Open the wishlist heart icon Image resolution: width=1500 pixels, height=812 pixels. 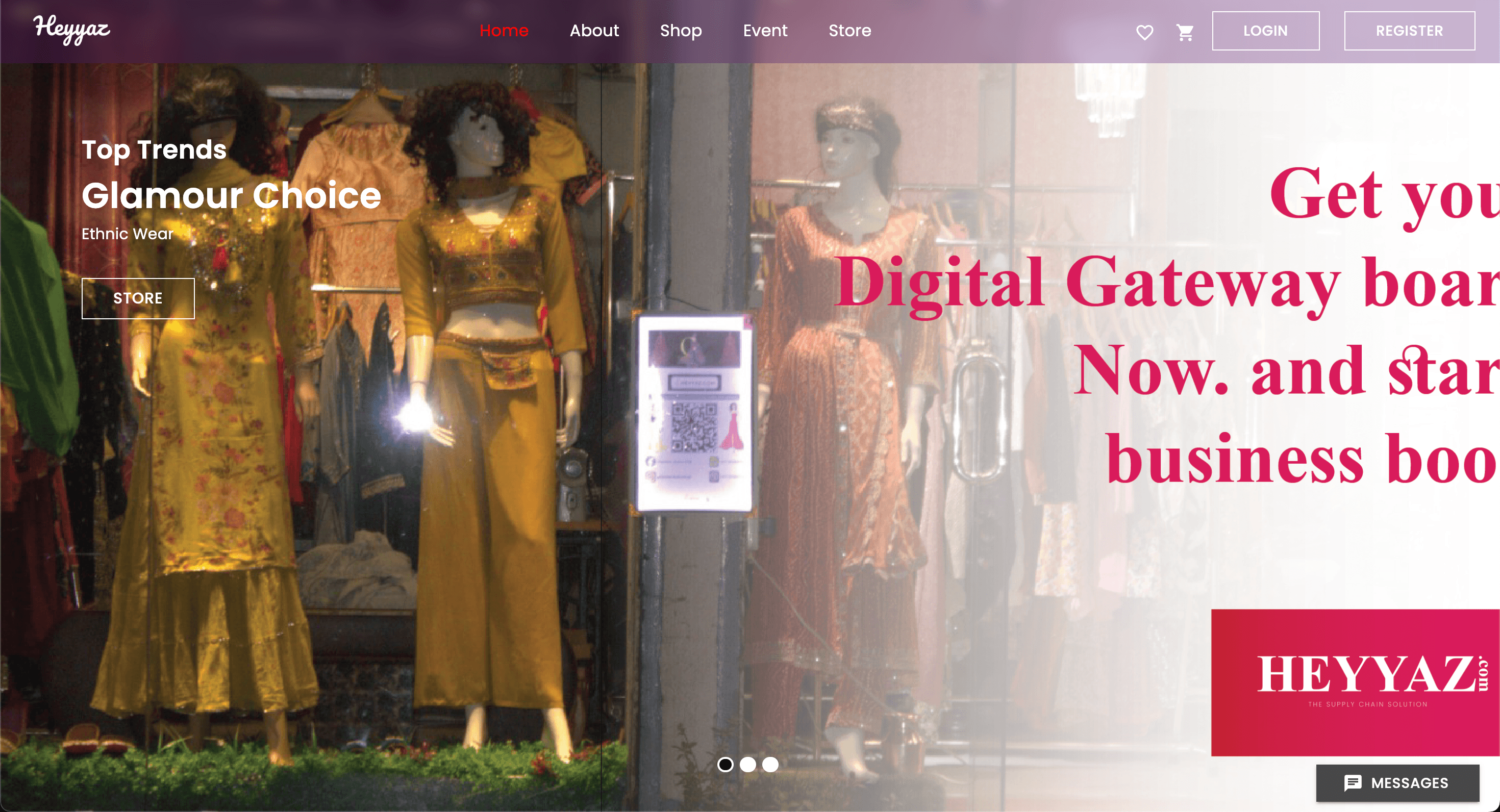coord(1144,32)
